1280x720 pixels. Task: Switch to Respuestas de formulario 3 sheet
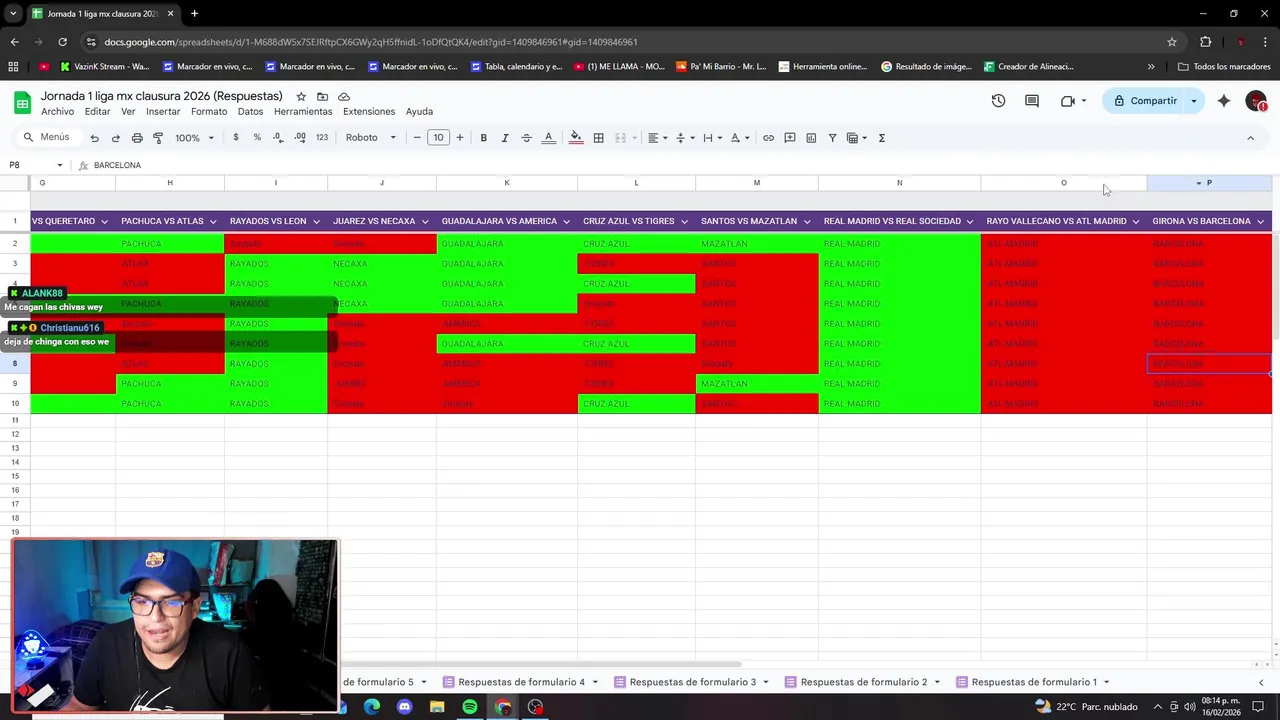[x=693, y=682]
